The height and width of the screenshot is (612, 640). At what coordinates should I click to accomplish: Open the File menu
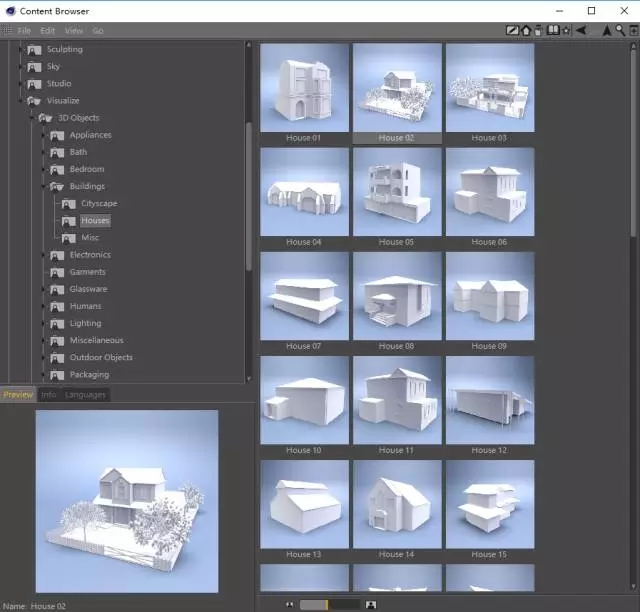pos(24,31)
